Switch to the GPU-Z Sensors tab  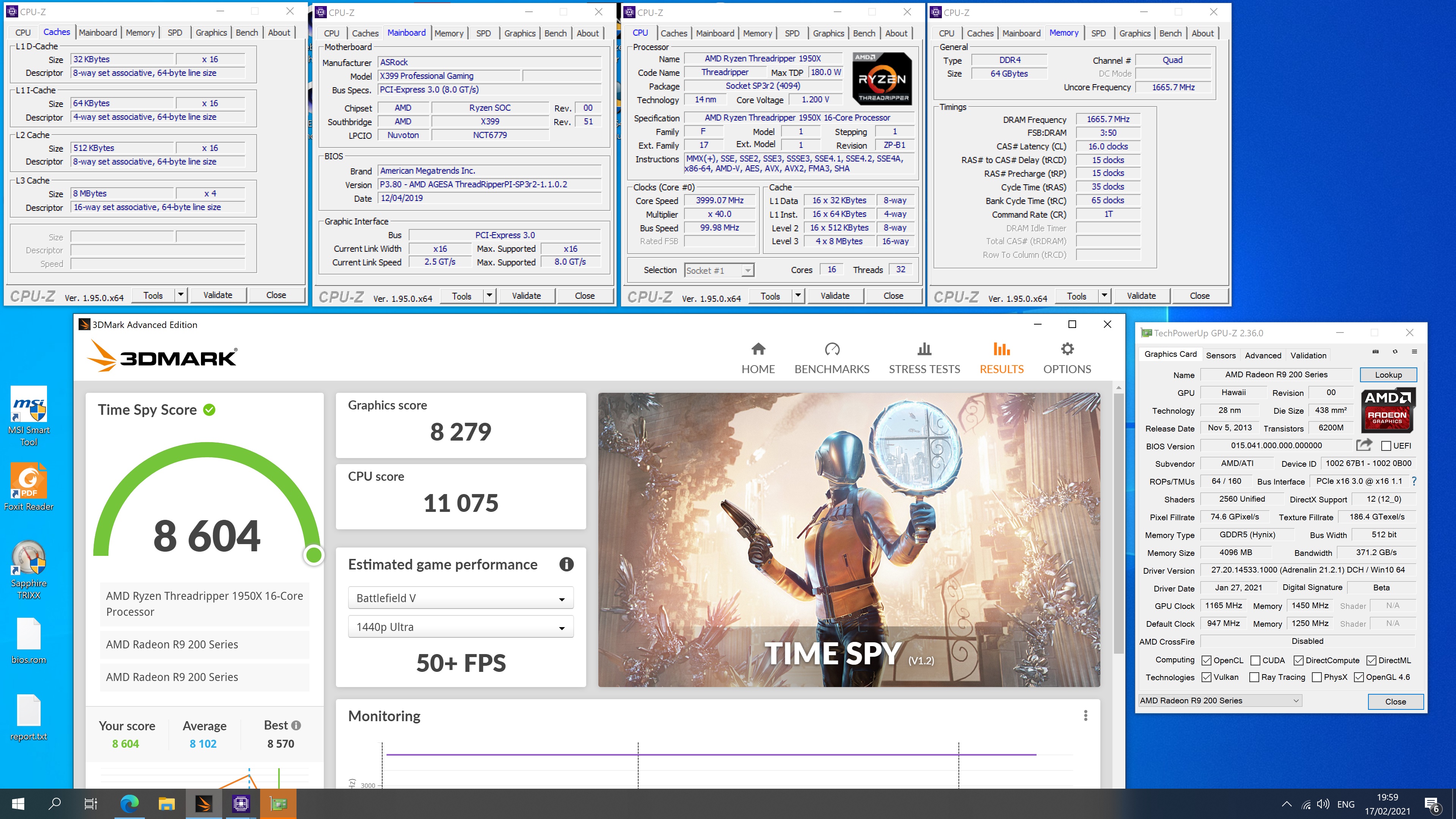coord(1220,355)
